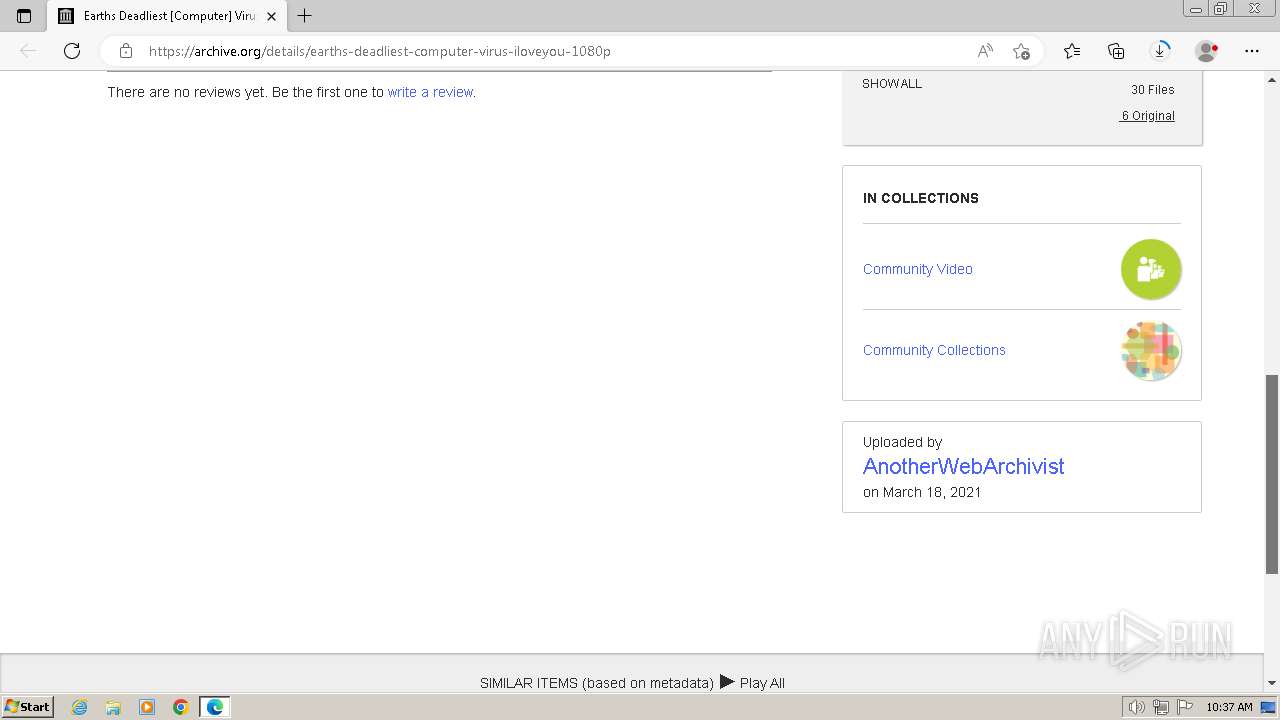The height and width of the screenshot is (720, 1280).
Task: Open the AnotherWebArchivist uploader profile
Action: [x=963, y=466]
